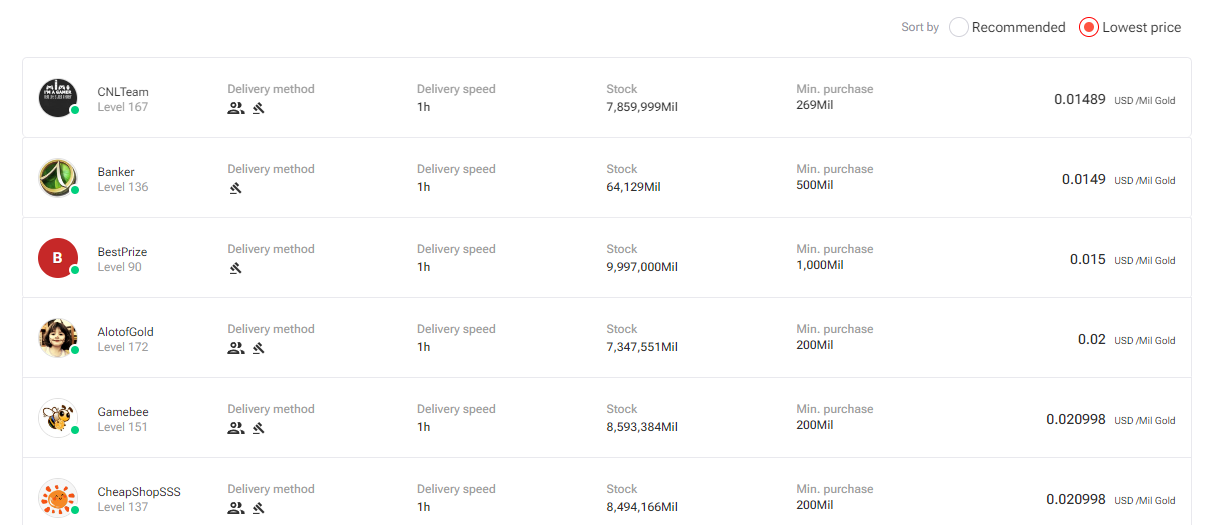Open the CNLTeam seller name link
Screen dimensions: 1215x525
pyautogui.click(x=123, y=92)
